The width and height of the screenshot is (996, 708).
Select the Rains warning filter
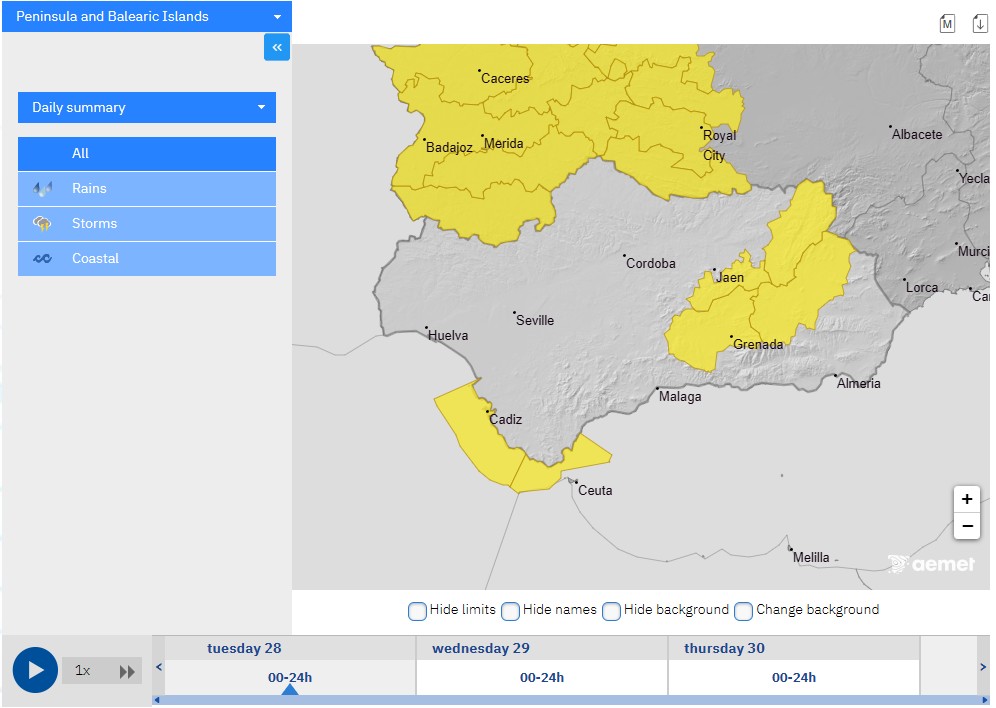[147, 188]
